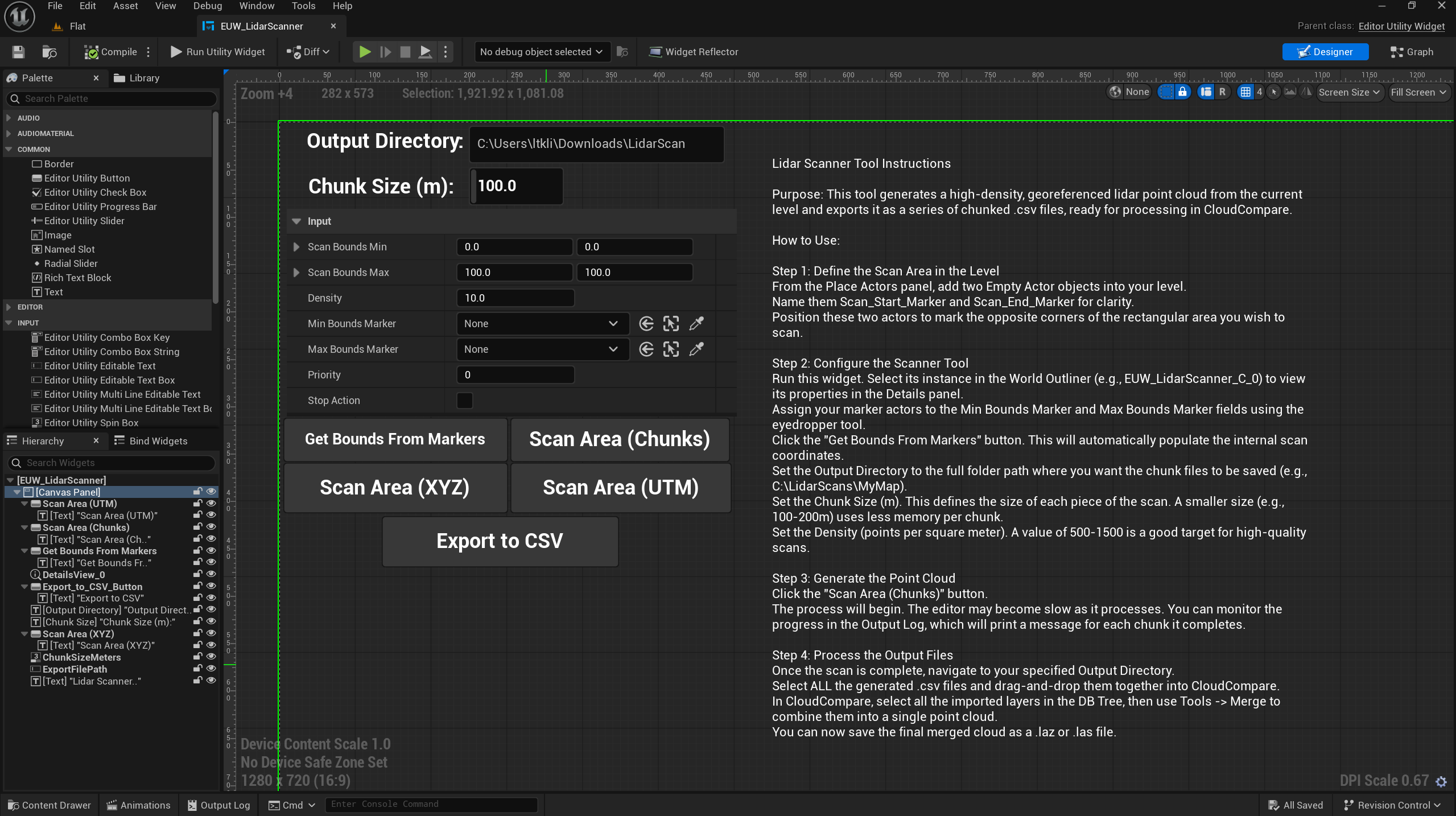Screen dimensions: 1456x816
Task: Switch to Graph editor mode
Action: click(1412, 52)
